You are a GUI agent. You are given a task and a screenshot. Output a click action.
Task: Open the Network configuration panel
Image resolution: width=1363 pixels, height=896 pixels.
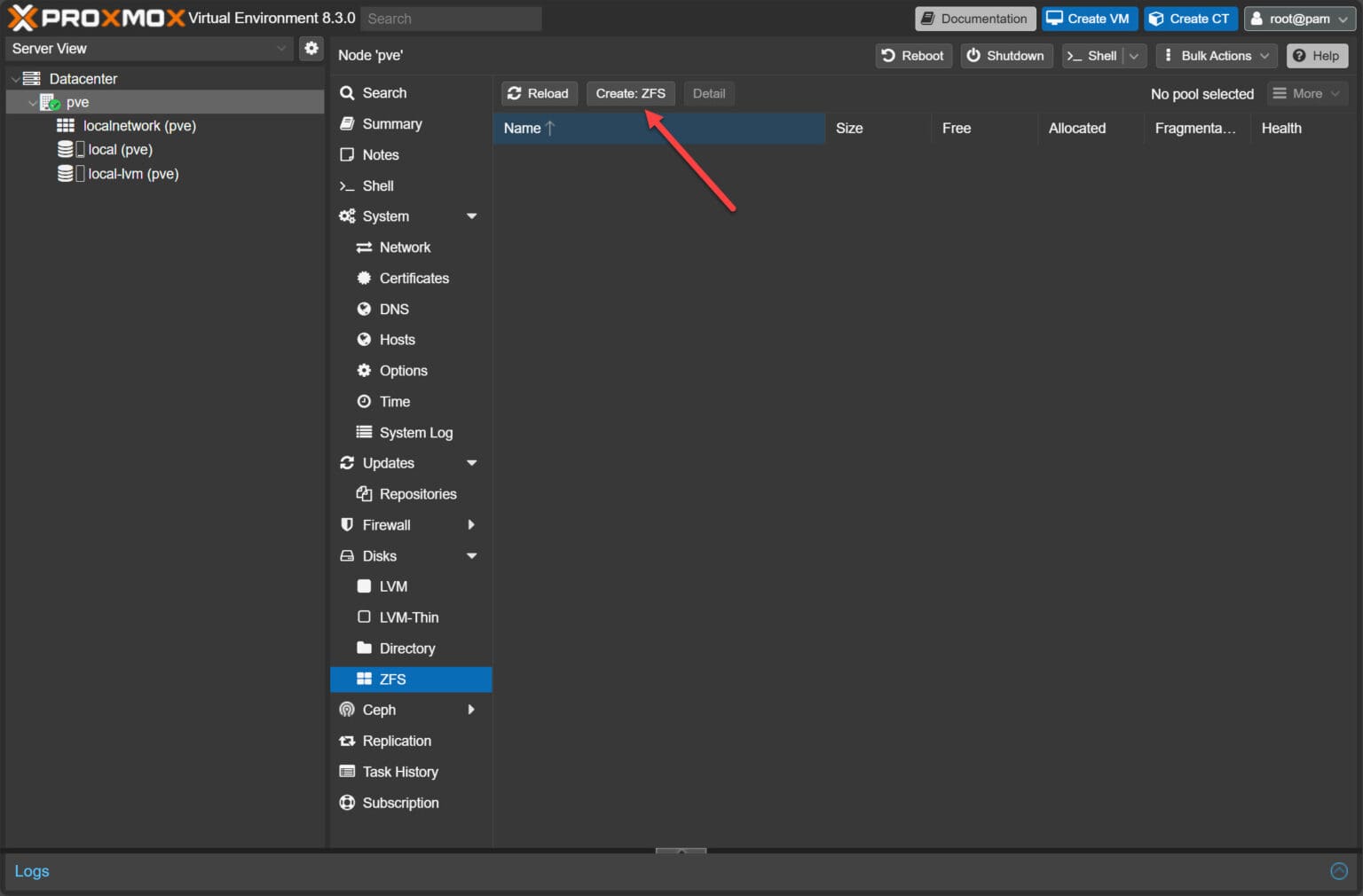tap(404, 247)
